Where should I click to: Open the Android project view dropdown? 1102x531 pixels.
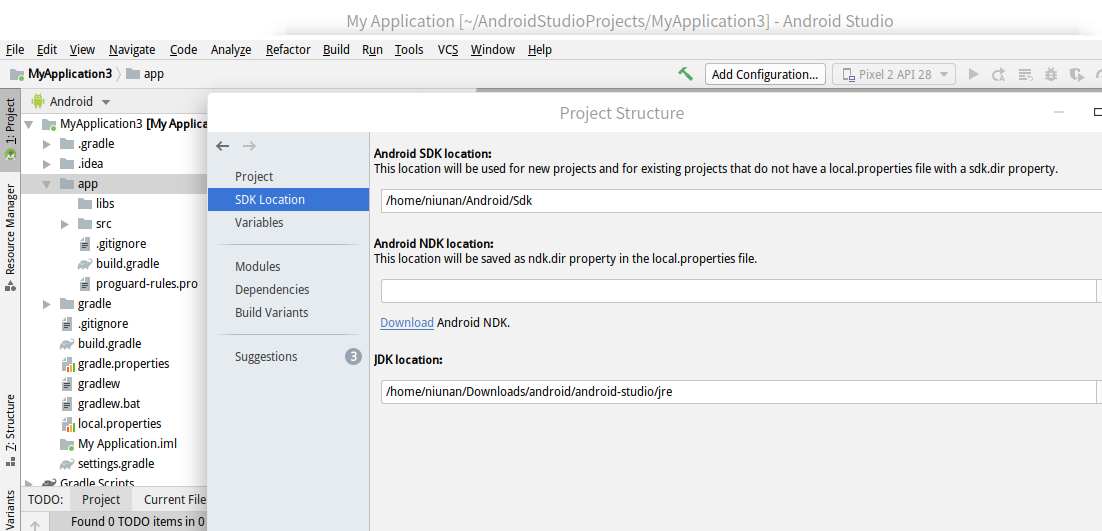point(71,102)
